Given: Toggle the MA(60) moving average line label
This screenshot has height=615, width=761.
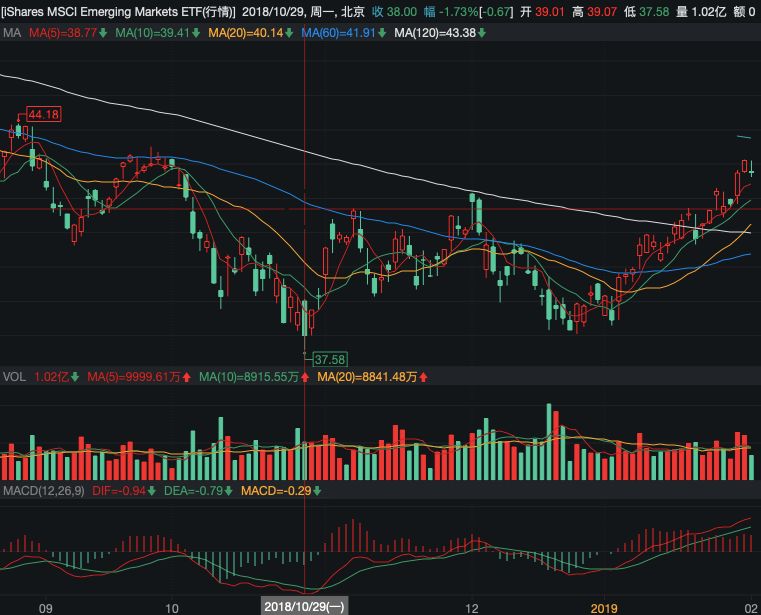Looking at the screenshot, I should pos(338,33).
